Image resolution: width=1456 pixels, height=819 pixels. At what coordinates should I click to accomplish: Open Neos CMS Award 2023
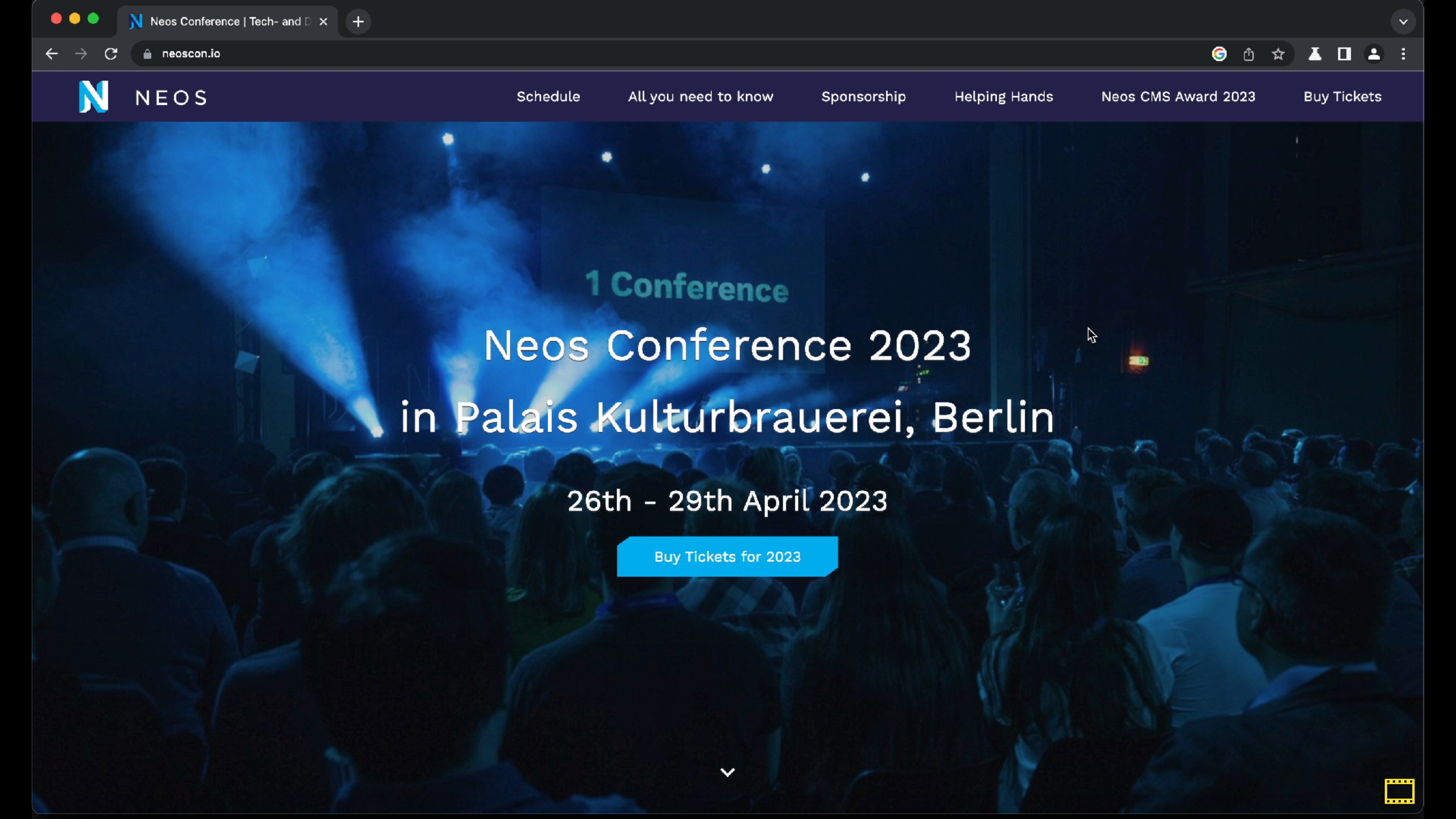click(x=1179, y=97)
